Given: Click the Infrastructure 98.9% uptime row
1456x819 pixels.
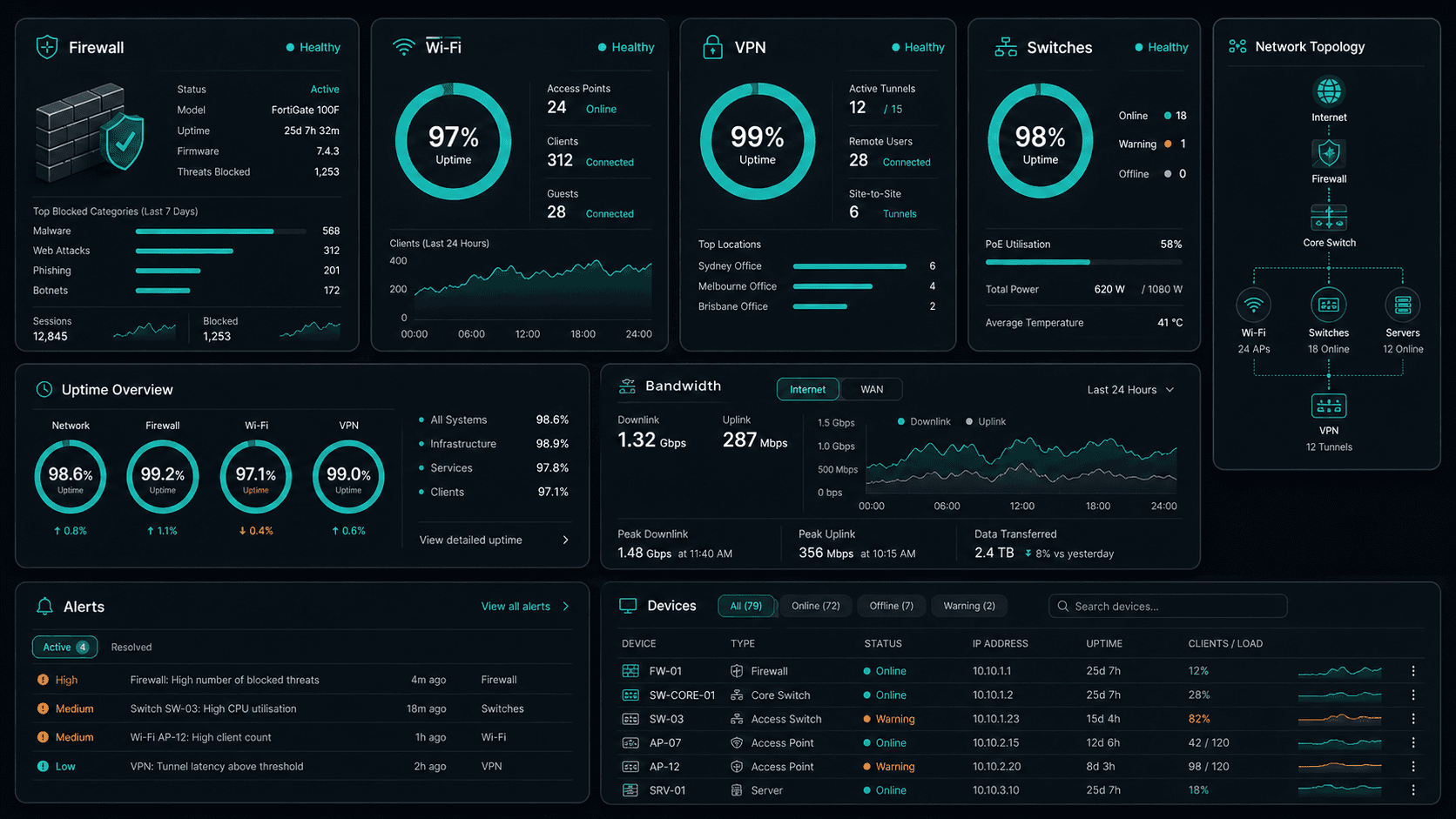Looking at the screenshot, I should pyautogui.click(x=494, y=444).
